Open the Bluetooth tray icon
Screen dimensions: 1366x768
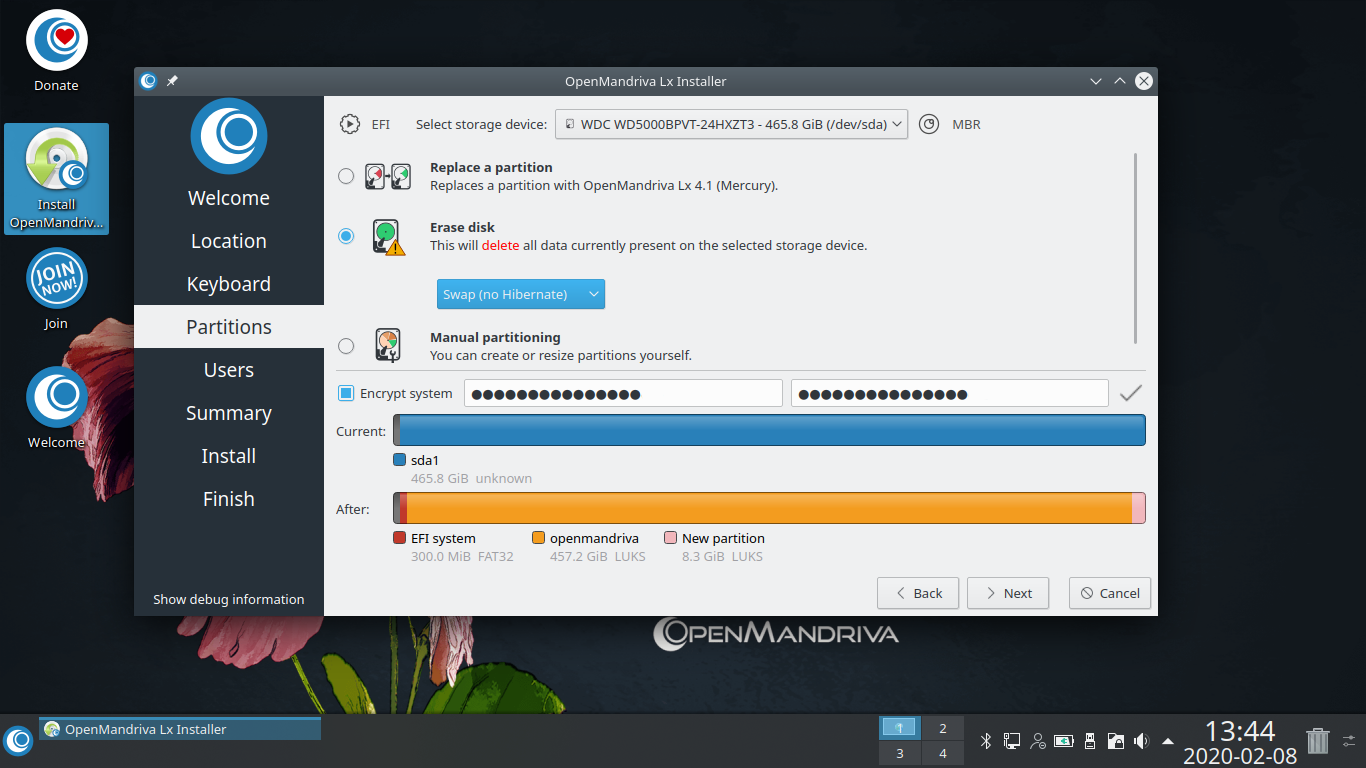(985, 741)
